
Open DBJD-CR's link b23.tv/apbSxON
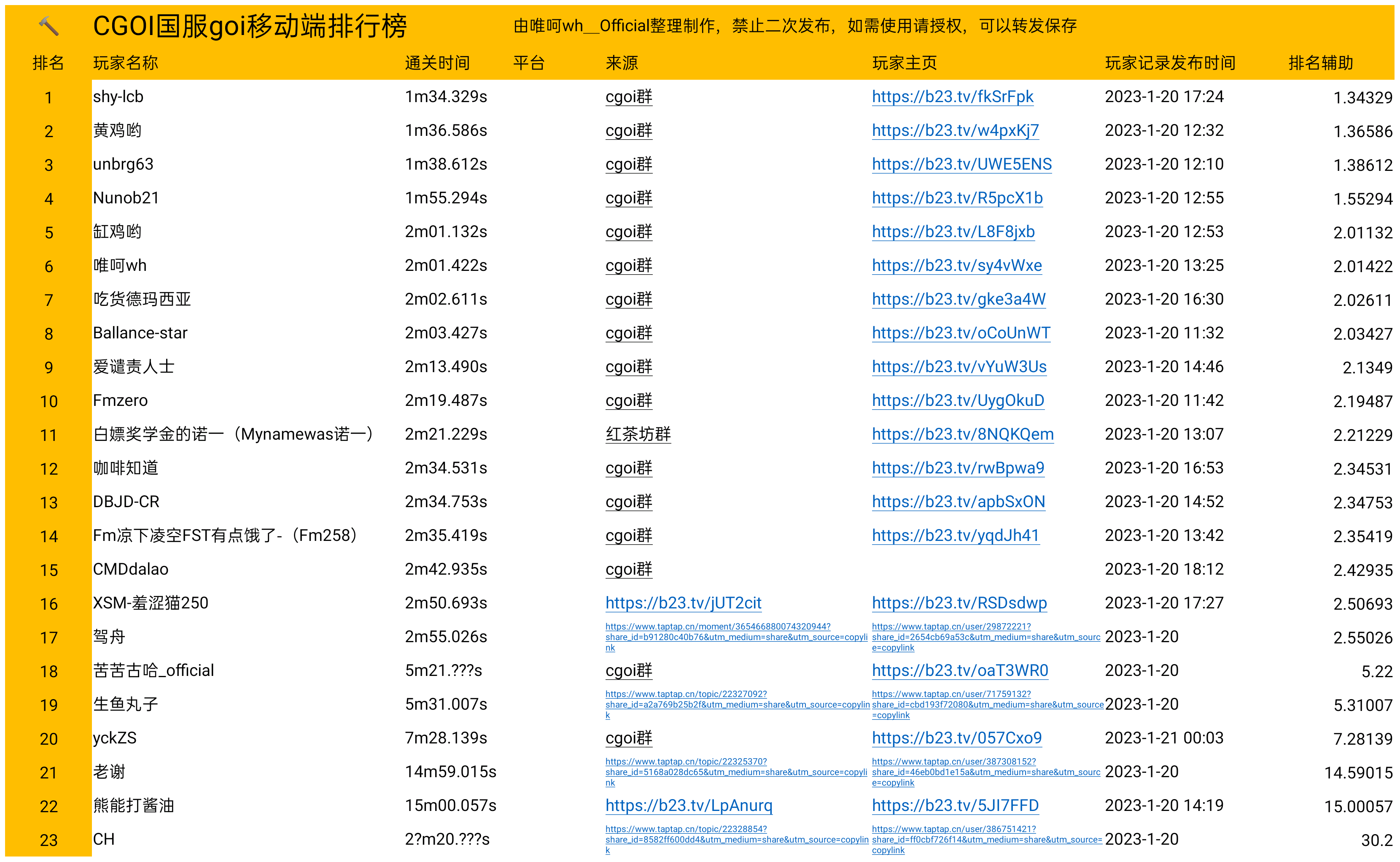coord(958,501)
